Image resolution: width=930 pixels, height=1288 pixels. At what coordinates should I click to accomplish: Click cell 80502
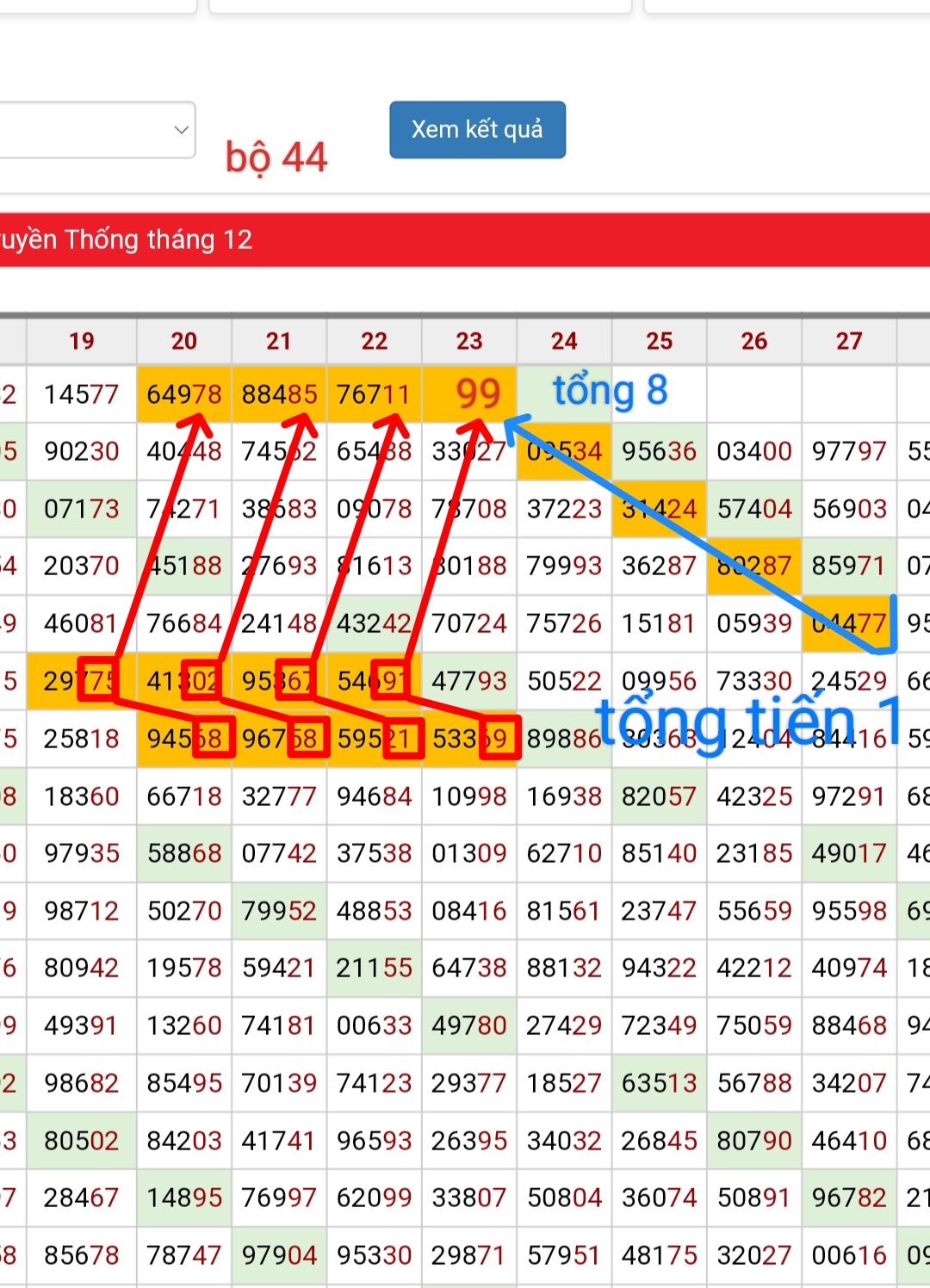pos(82,1141)
